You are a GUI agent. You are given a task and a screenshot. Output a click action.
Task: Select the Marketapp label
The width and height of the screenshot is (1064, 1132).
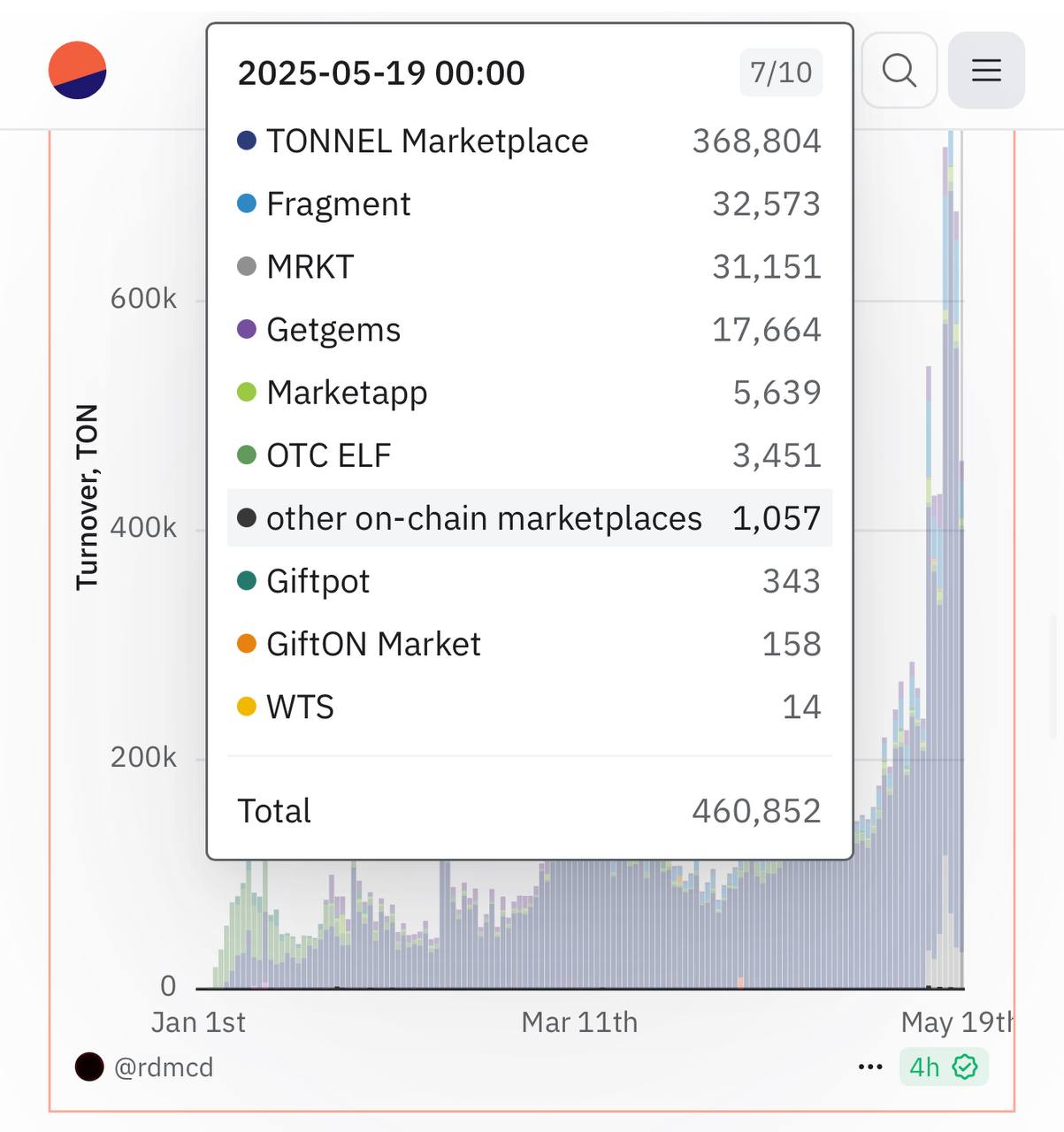click(x=347, y=393)
